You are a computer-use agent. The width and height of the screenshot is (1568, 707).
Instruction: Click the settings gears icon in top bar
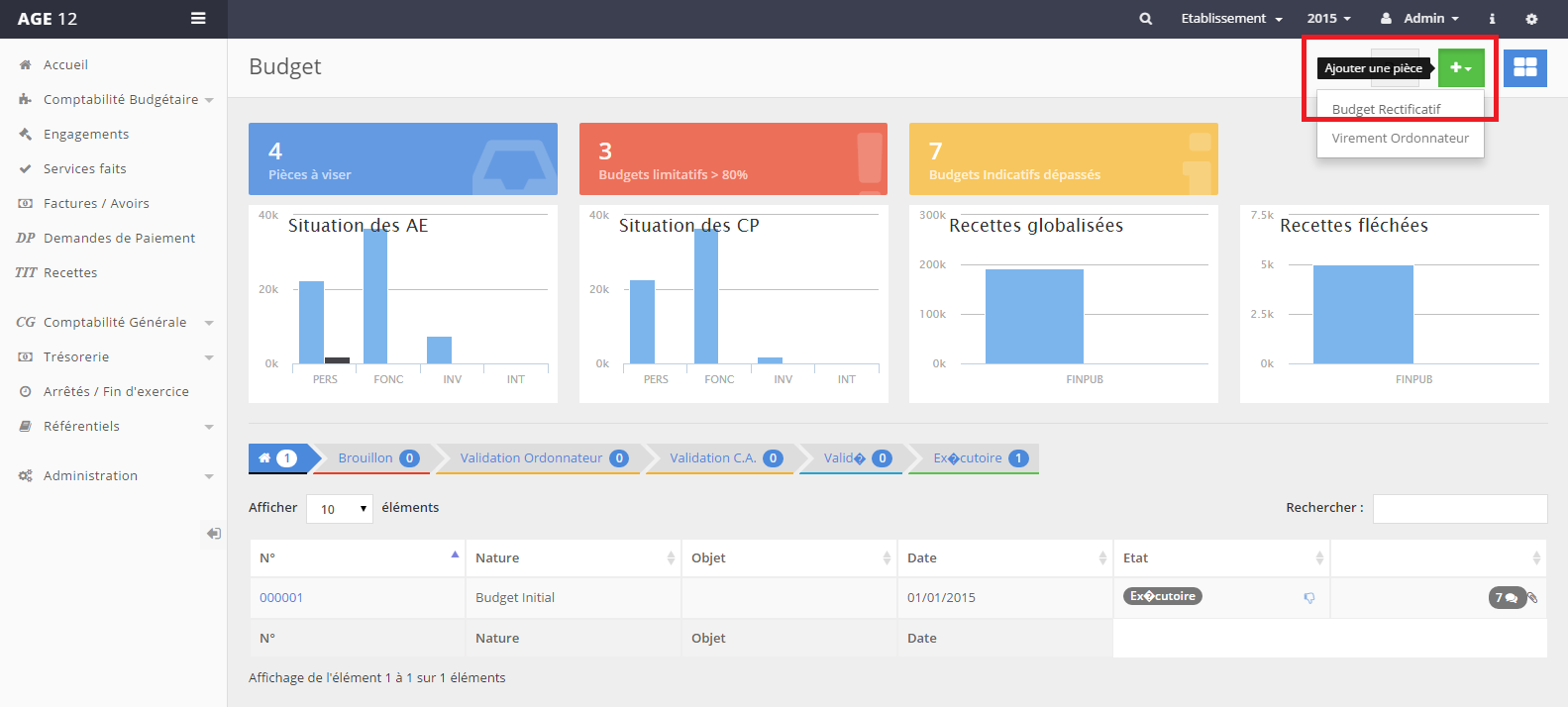pos(1531,19)
